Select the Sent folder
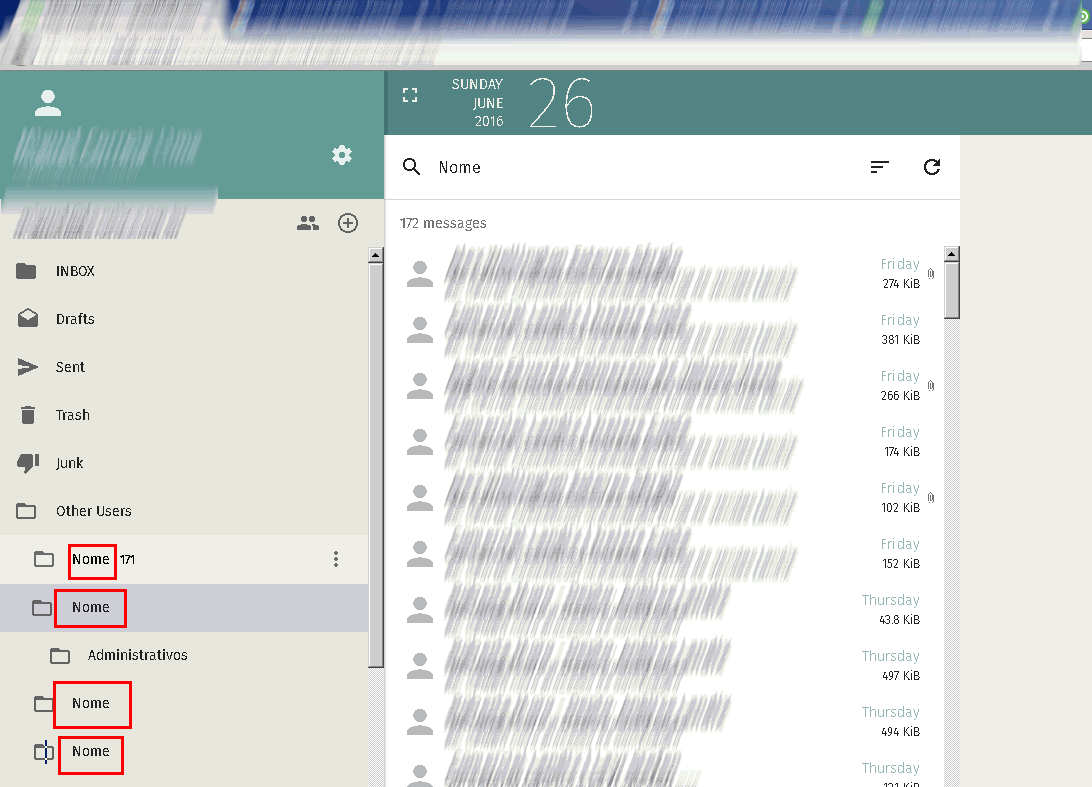 pyautogui.click(x=70, y=367)
